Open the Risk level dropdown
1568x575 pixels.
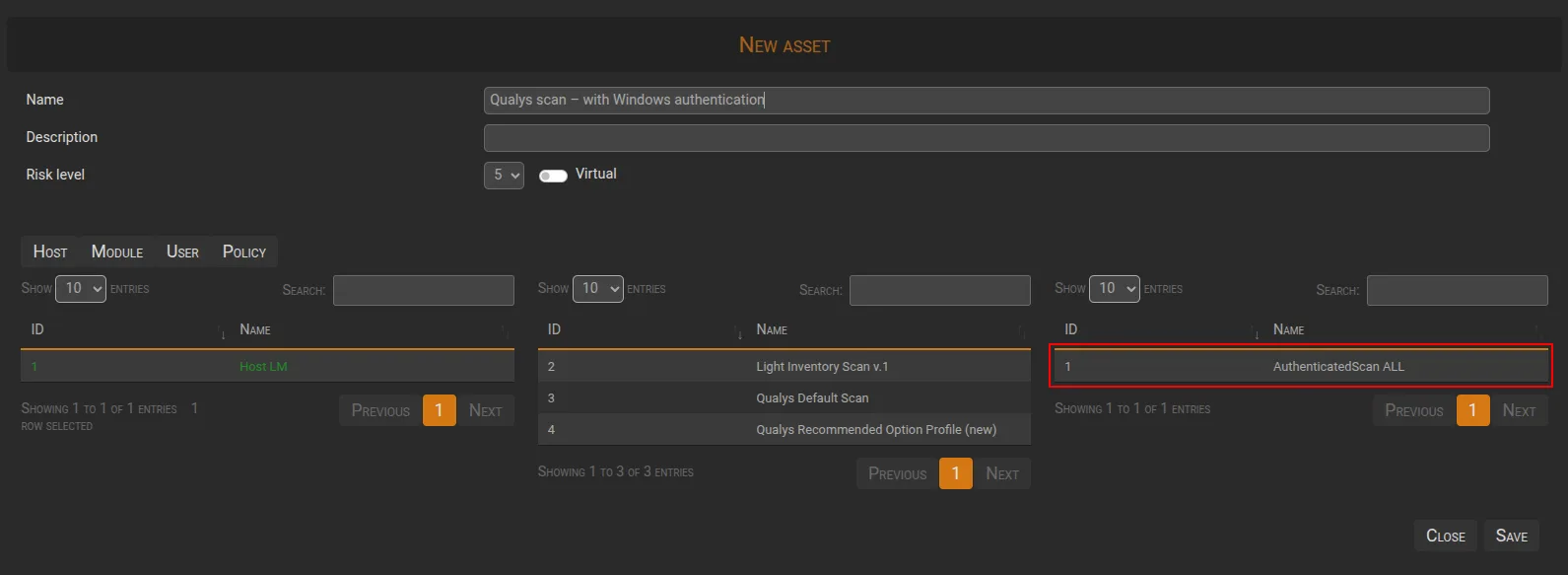(x=504, y=175)
